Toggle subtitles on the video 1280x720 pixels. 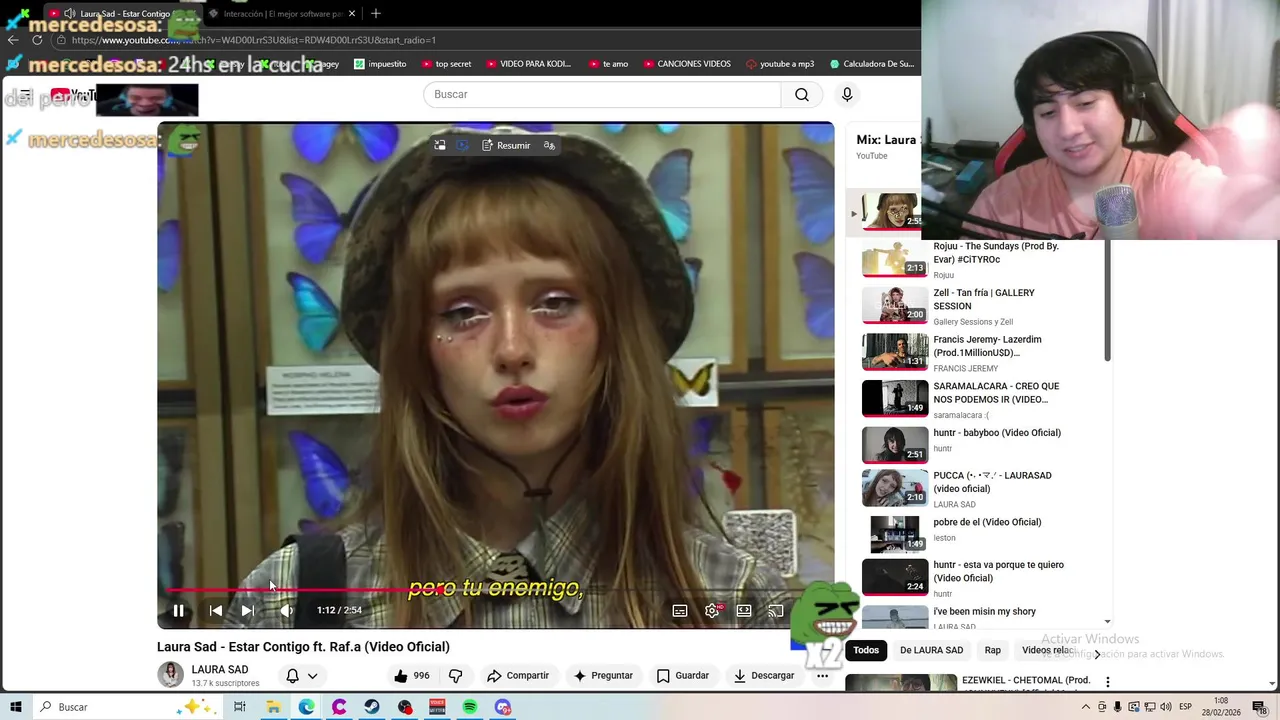tap(680, 610)
